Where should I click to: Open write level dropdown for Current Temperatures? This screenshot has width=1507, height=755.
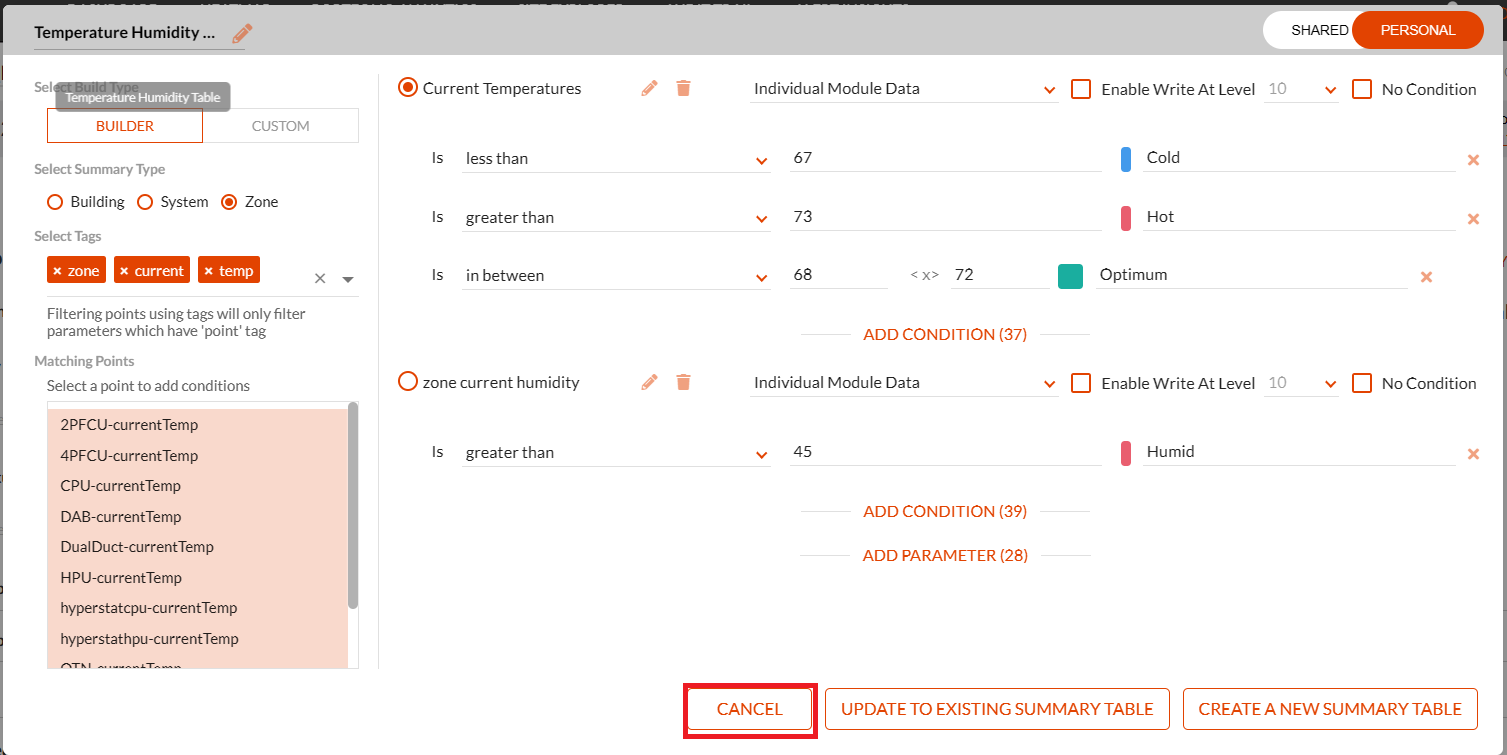tap(1302, 89)
